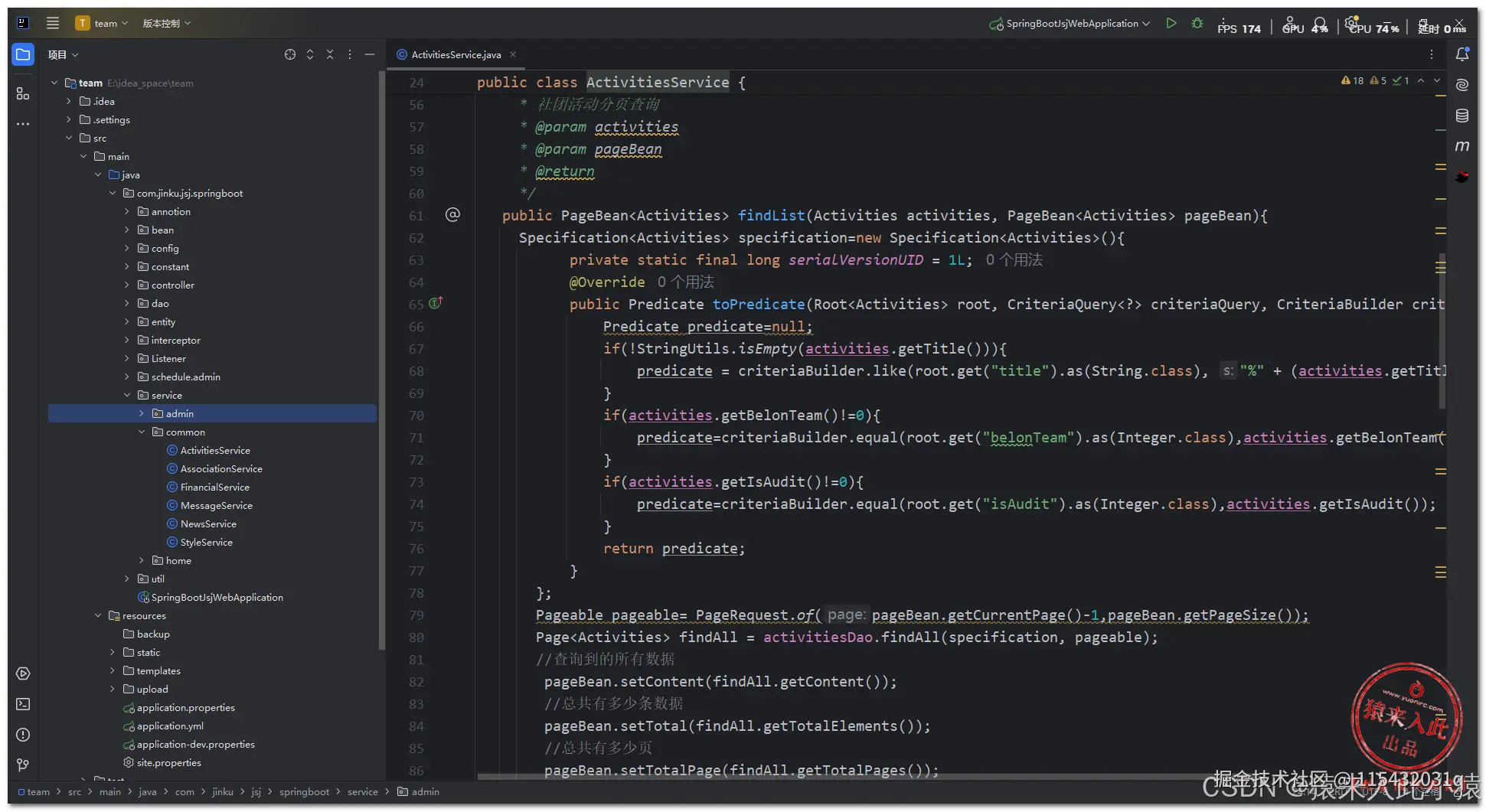Open the AI assistant spiral icon

pos(1462,85)
